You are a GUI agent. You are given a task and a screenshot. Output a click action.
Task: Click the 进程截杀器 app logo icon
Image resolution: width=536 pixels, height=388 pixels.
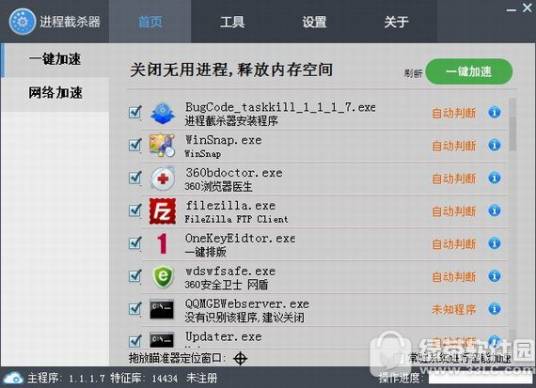(22, 22)
